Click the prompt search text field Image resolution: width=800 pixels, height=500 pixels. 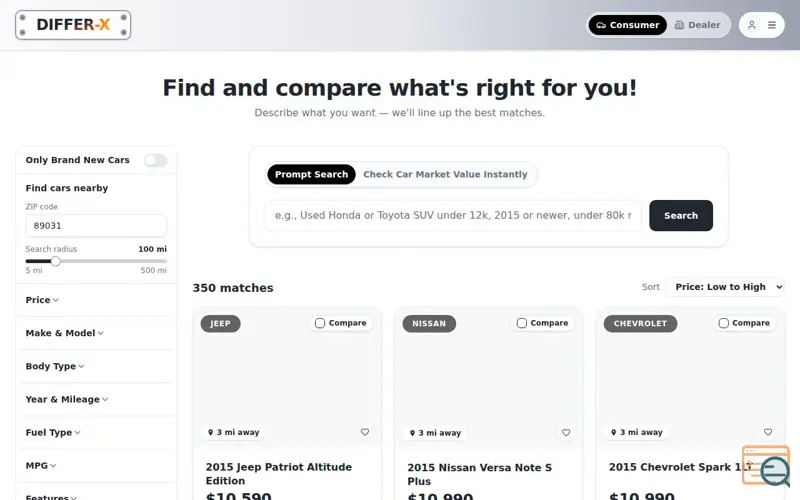click(453, 215)
